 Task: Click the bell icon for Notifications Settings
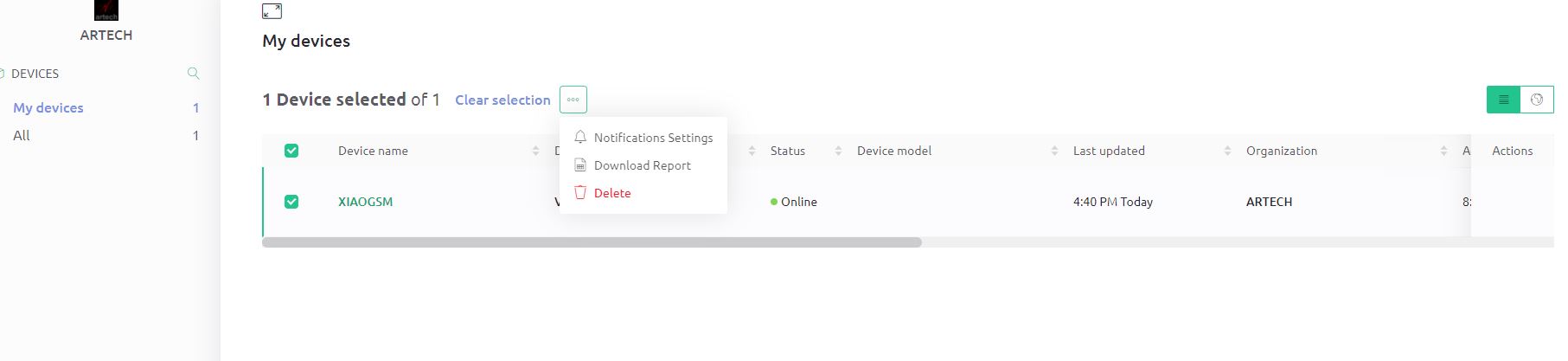click(x=580, y=138)
